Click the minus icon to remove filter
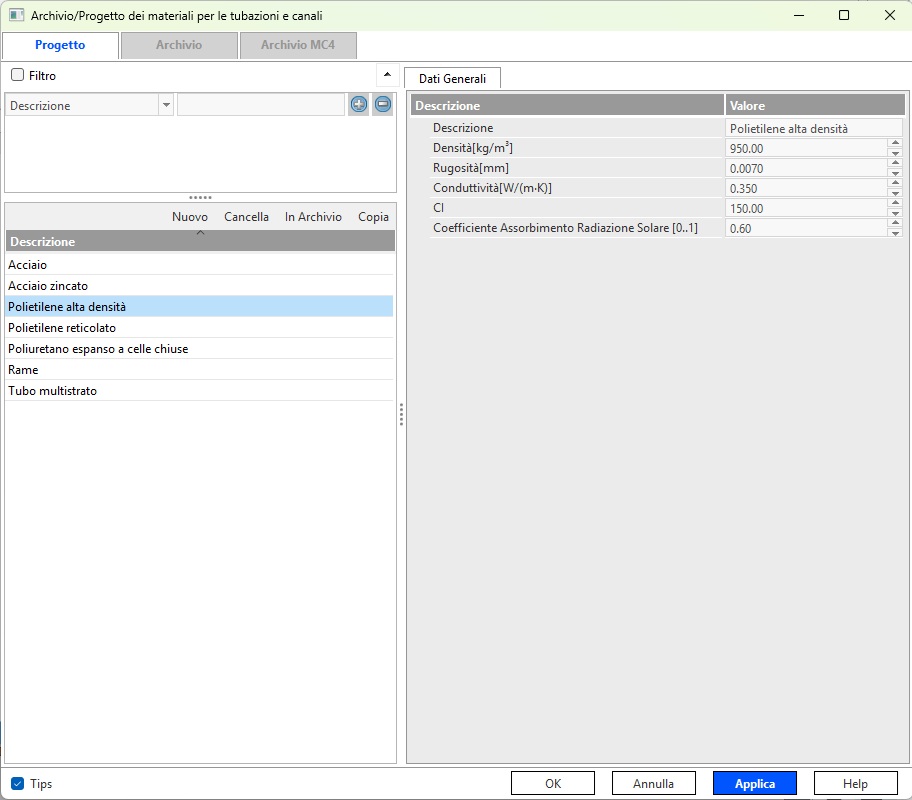 382,104
